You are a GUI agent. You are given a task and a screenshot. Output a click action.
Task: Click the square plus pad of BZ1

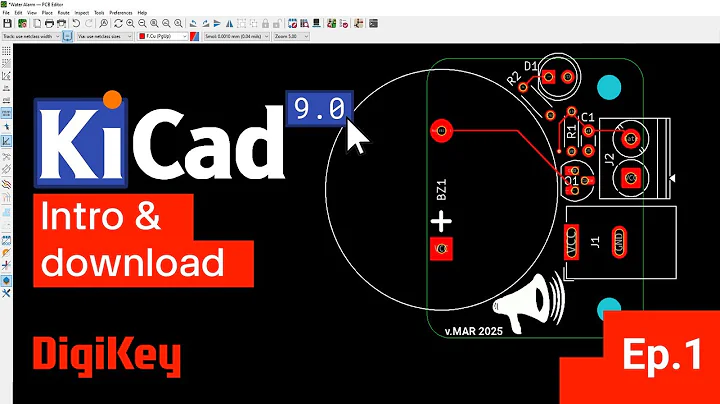[x=441, y=248]
